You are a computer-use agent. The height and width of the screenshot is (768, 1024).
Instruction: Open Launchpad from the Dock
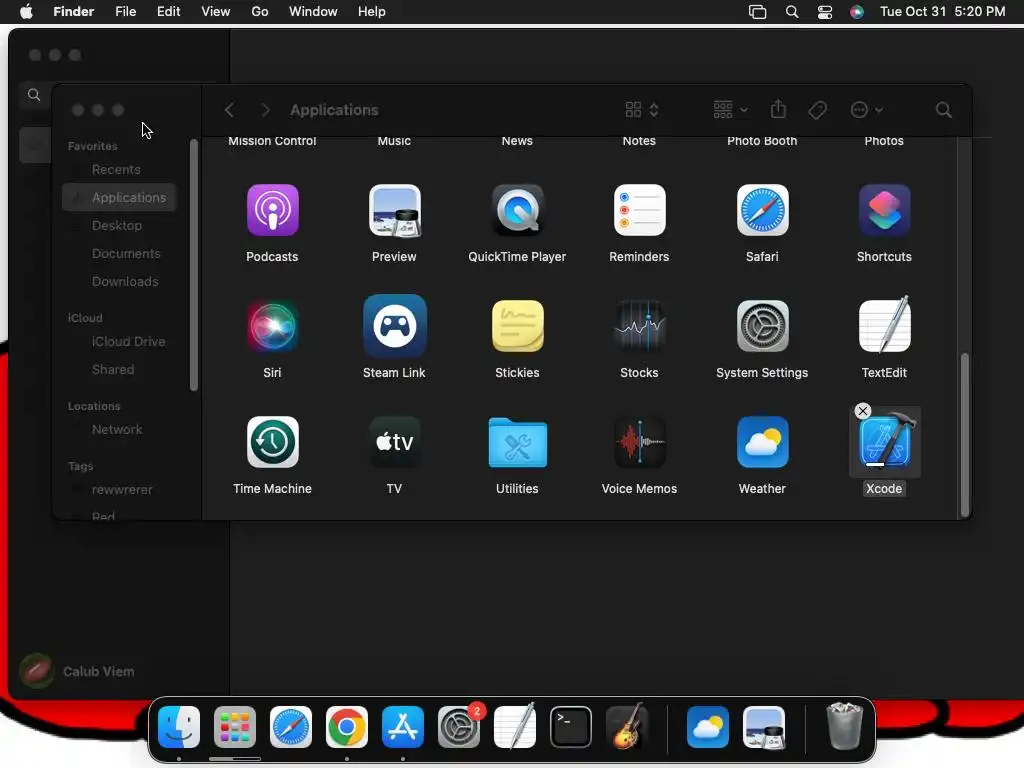(235, 727)
